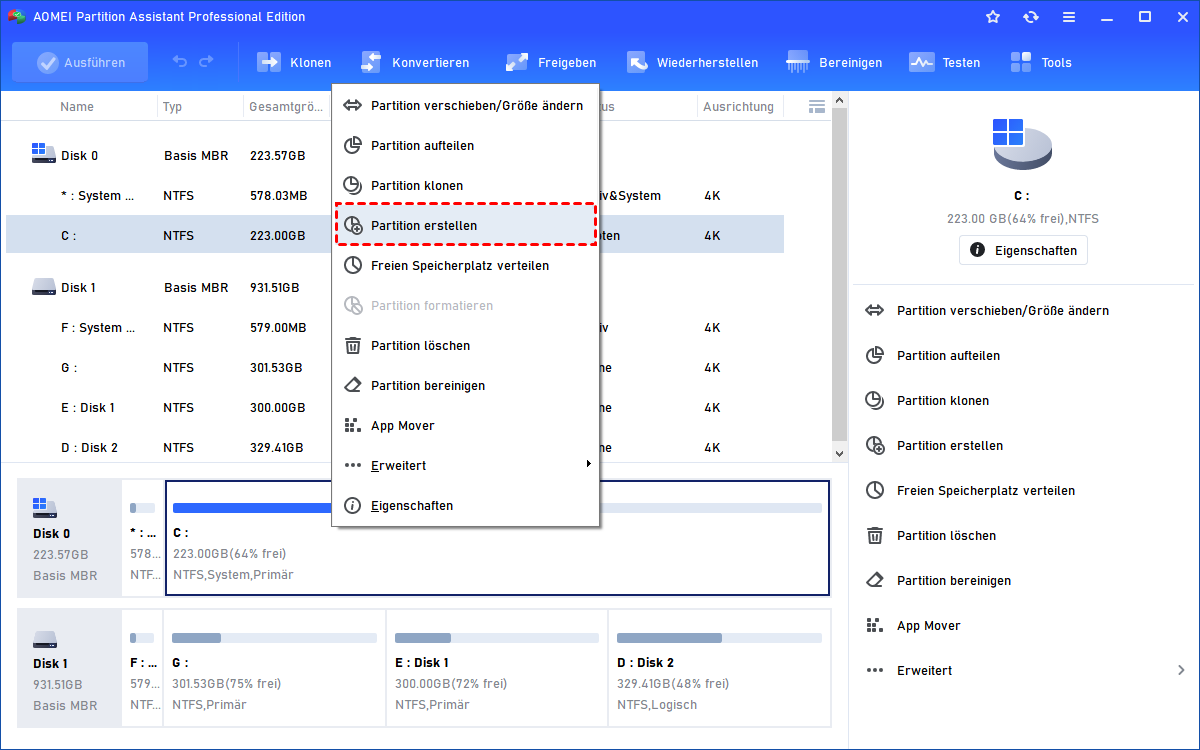1200x750 pixels.
Task: Select the G : partition row
Action: 395,367
